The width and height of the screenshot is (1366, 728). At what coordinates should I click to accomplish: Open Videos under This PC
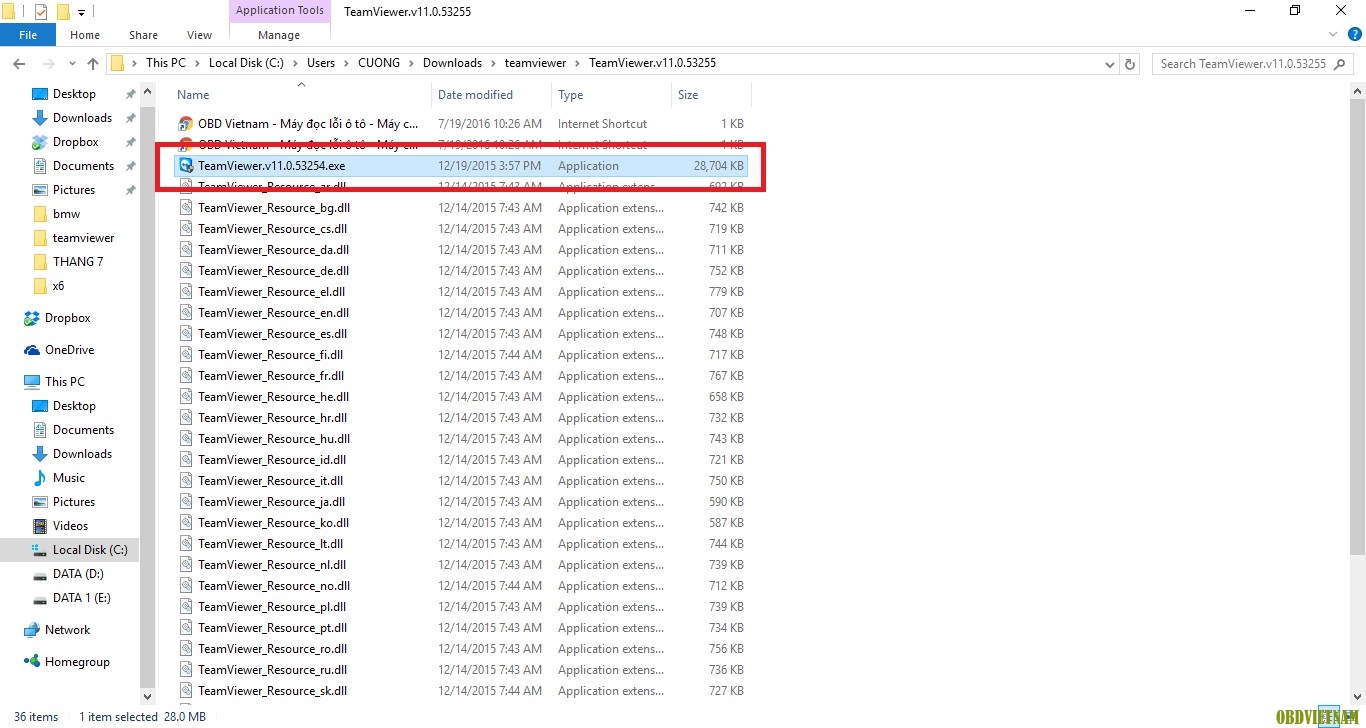point(70,526)
